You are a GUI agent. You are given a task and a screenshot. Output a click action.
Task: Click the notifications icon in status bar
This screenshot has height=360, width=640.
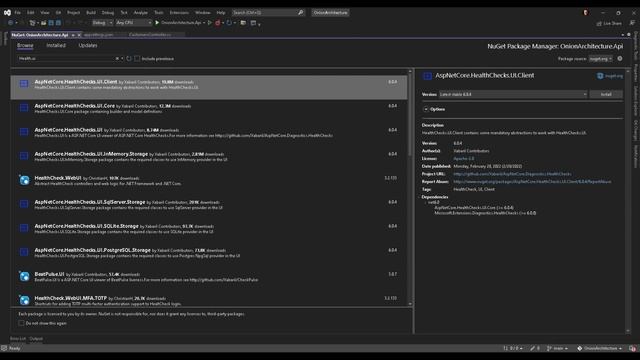[632, 348]
